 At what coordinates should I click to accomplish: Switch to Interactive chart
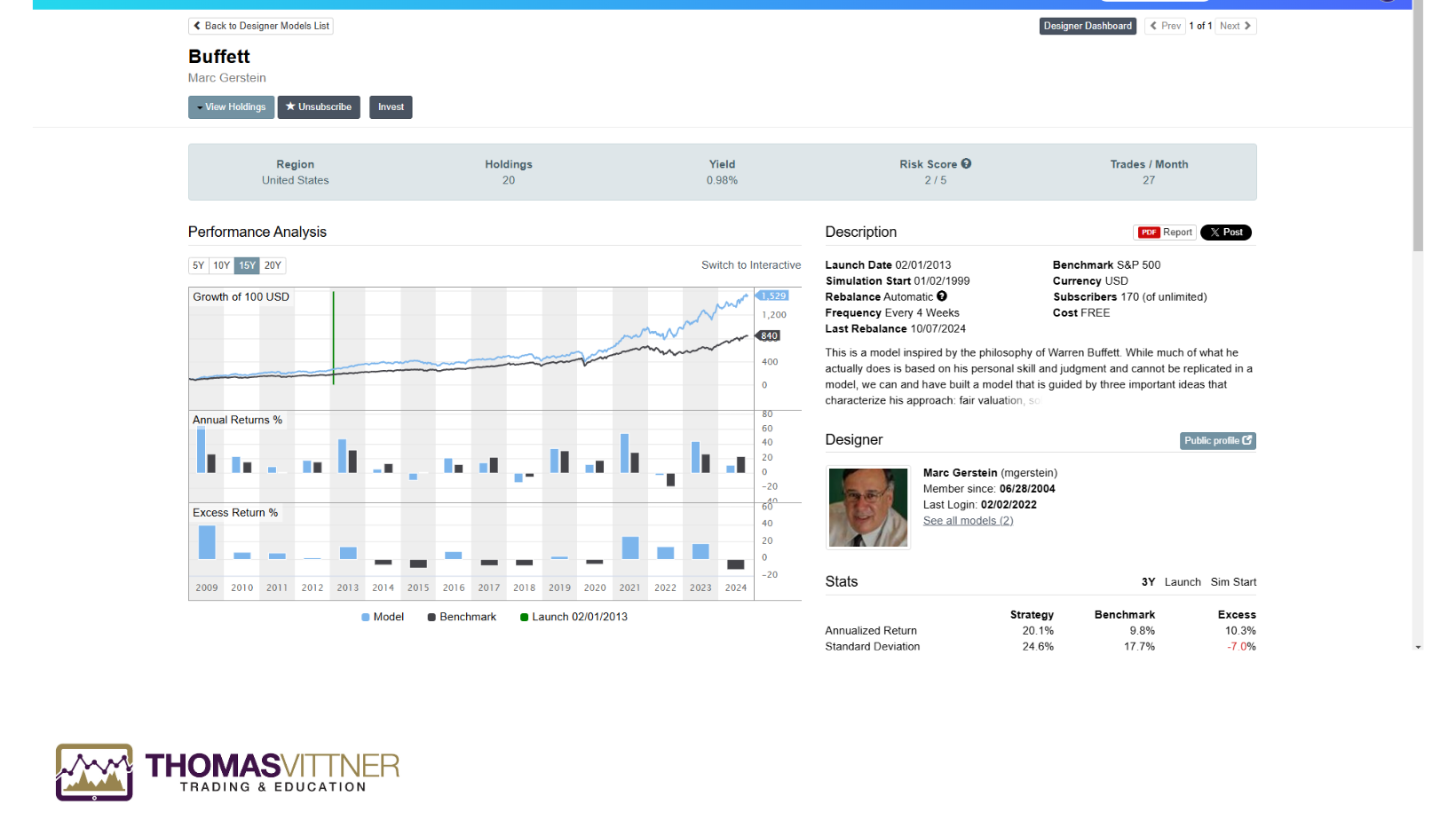point(750,265)
